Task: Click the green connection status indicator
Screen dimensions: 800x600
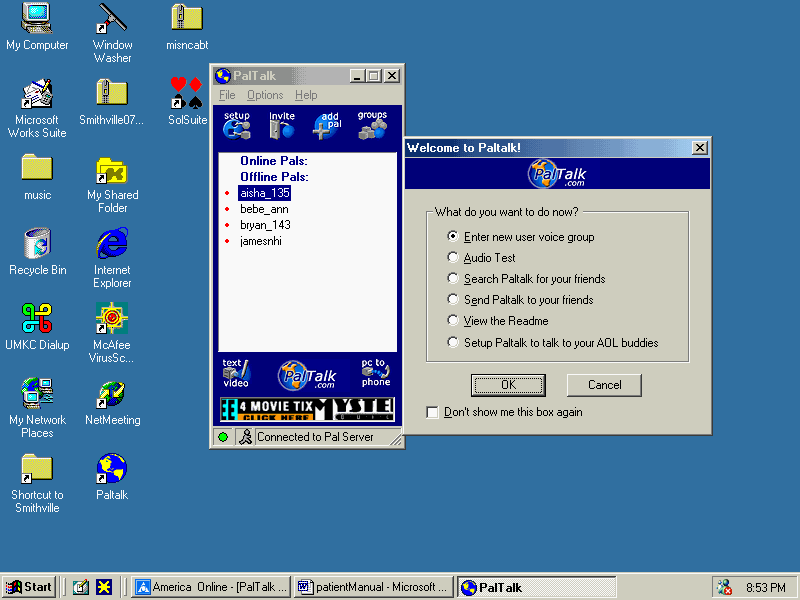Action: tap(223, 437)
